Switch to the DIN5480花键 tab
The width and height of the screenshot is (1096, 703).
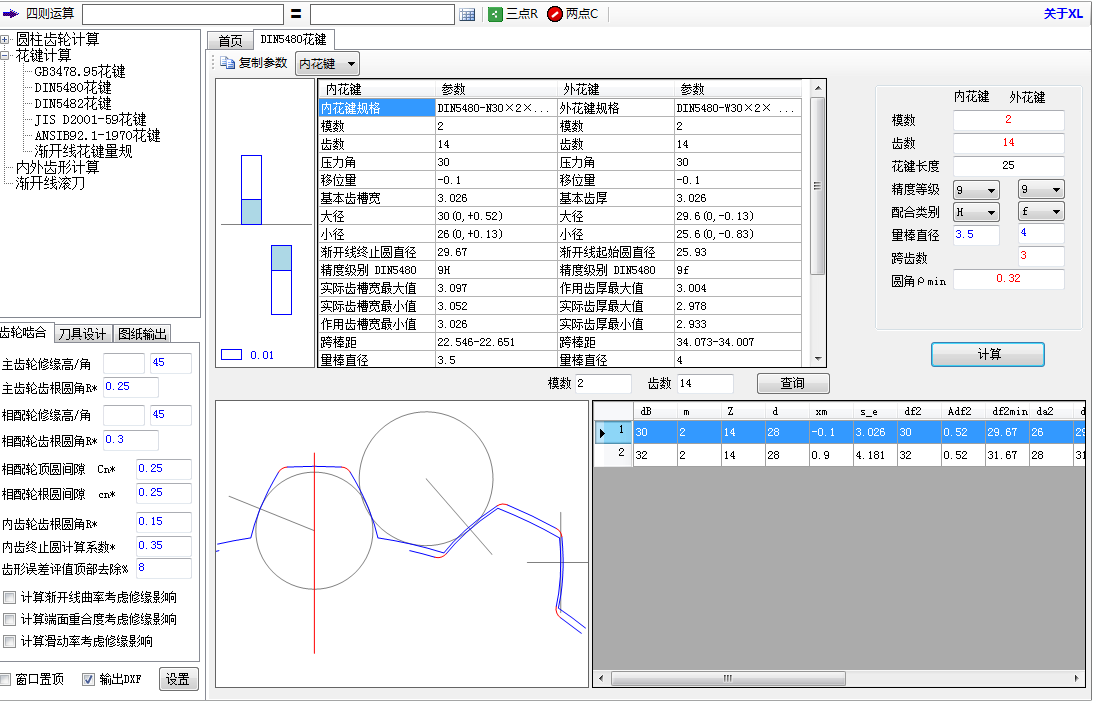pyautogui.click(x=293, y=40)
